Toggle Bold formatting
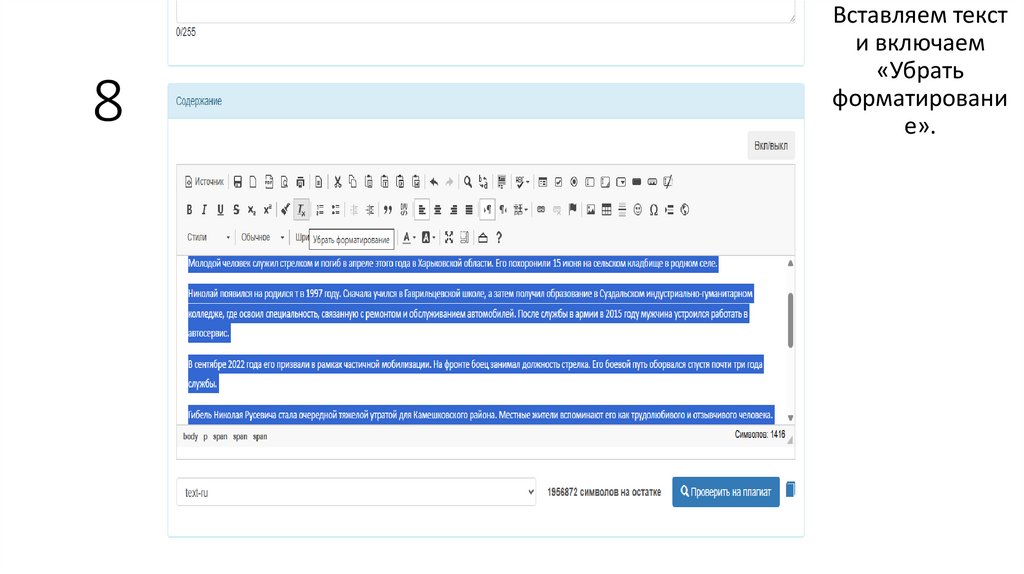This screenshot has width=1024, height=574. pyautogui.click(x=189, y=210)
